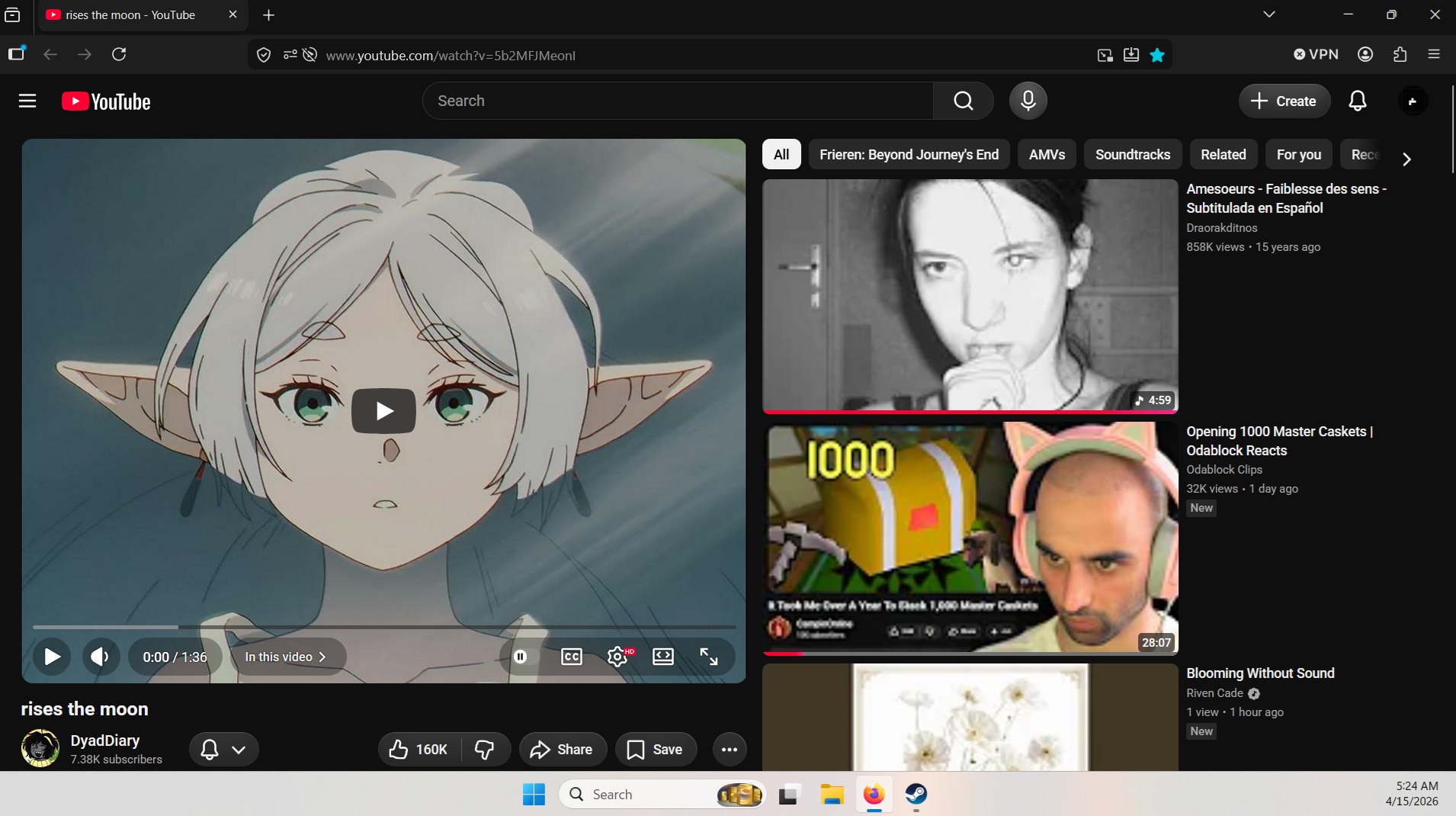Open YouTube notifications bell
Screen dimensions: 1456x816
1358,101
